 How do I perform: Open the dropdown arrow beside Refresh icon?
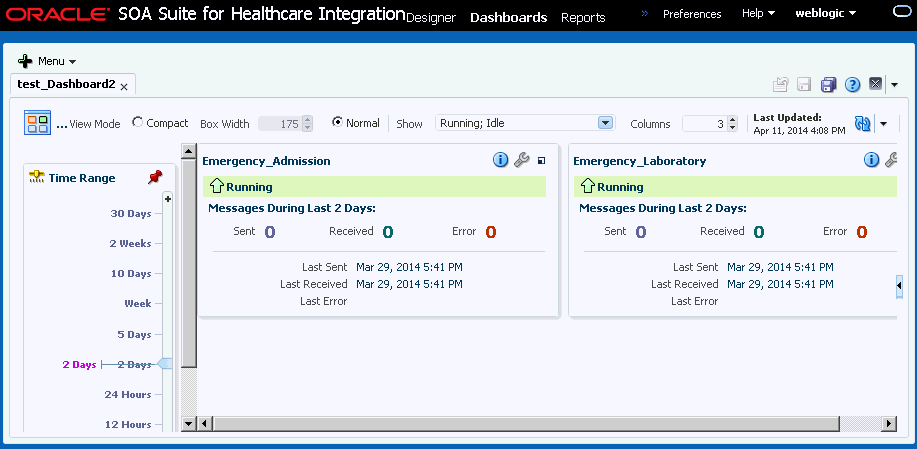884,124
